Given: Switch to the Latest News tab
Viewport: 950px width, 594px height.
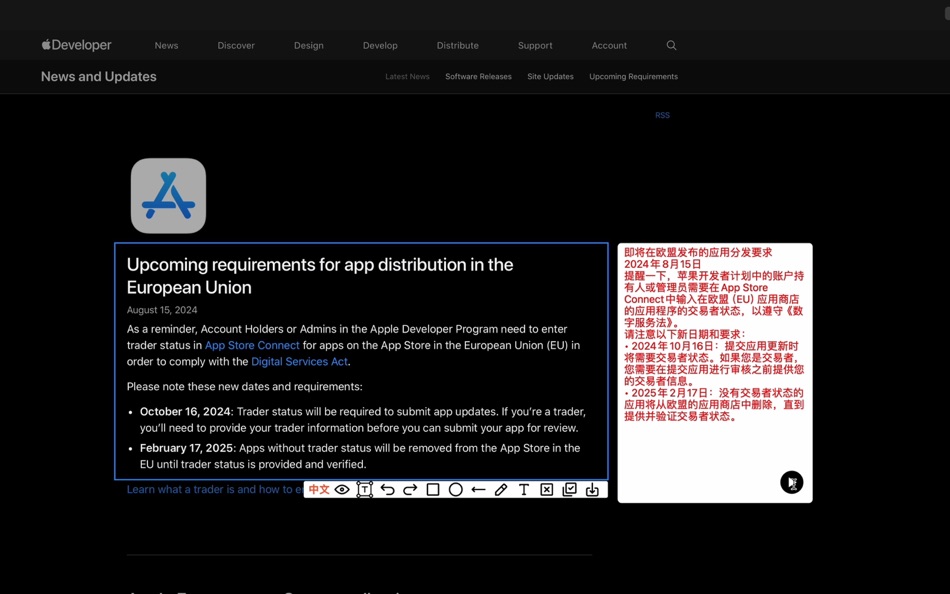Looking at the screenshot, I should click(x=407, y=76).
